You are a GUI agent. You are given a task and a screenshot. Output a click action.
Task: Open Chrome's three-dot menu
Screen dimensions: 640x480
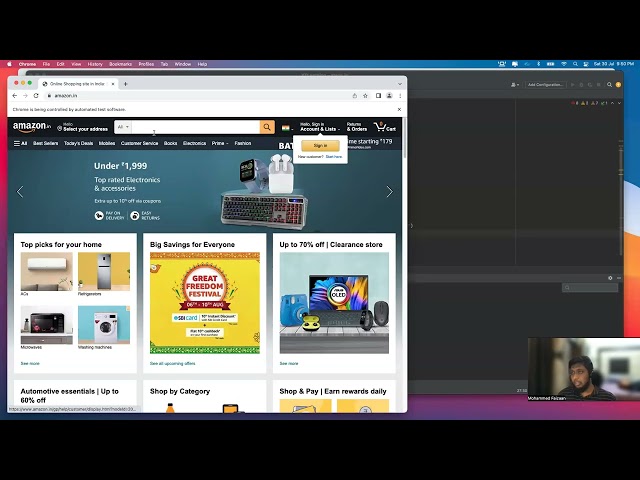(400, 96)
